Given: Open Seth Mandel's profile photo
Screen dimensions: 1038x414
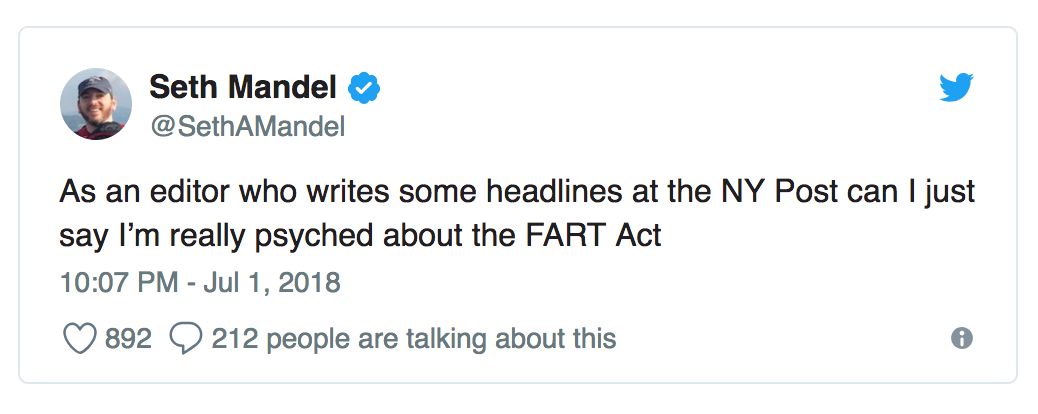Looking at the screenshot, I should tap(96, 104).
